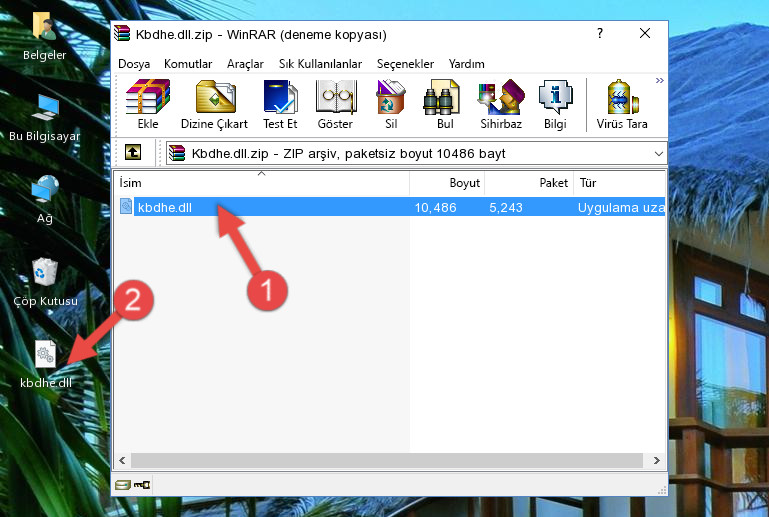
Task: Click horizontal scrollbar right arrow
Action: (x=656, y=460)
